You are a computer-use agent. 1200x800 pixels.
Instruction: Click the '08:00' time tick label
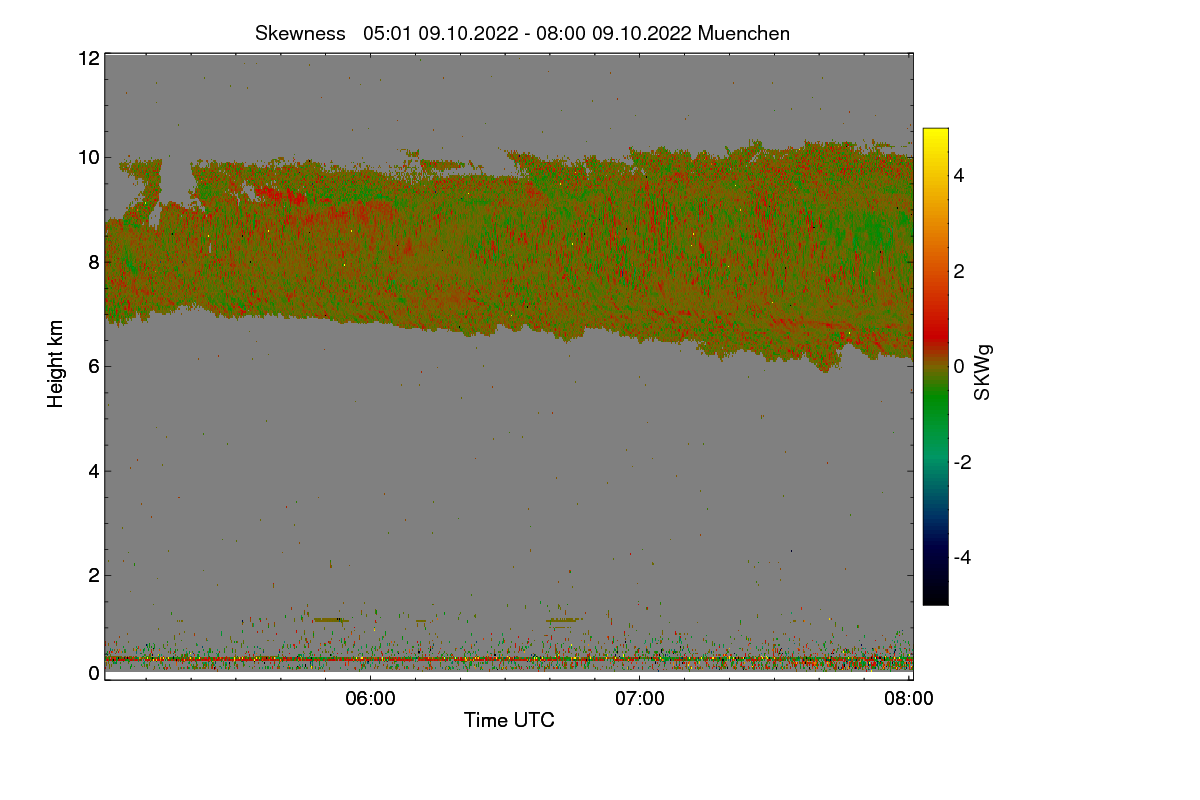point(909,699)
